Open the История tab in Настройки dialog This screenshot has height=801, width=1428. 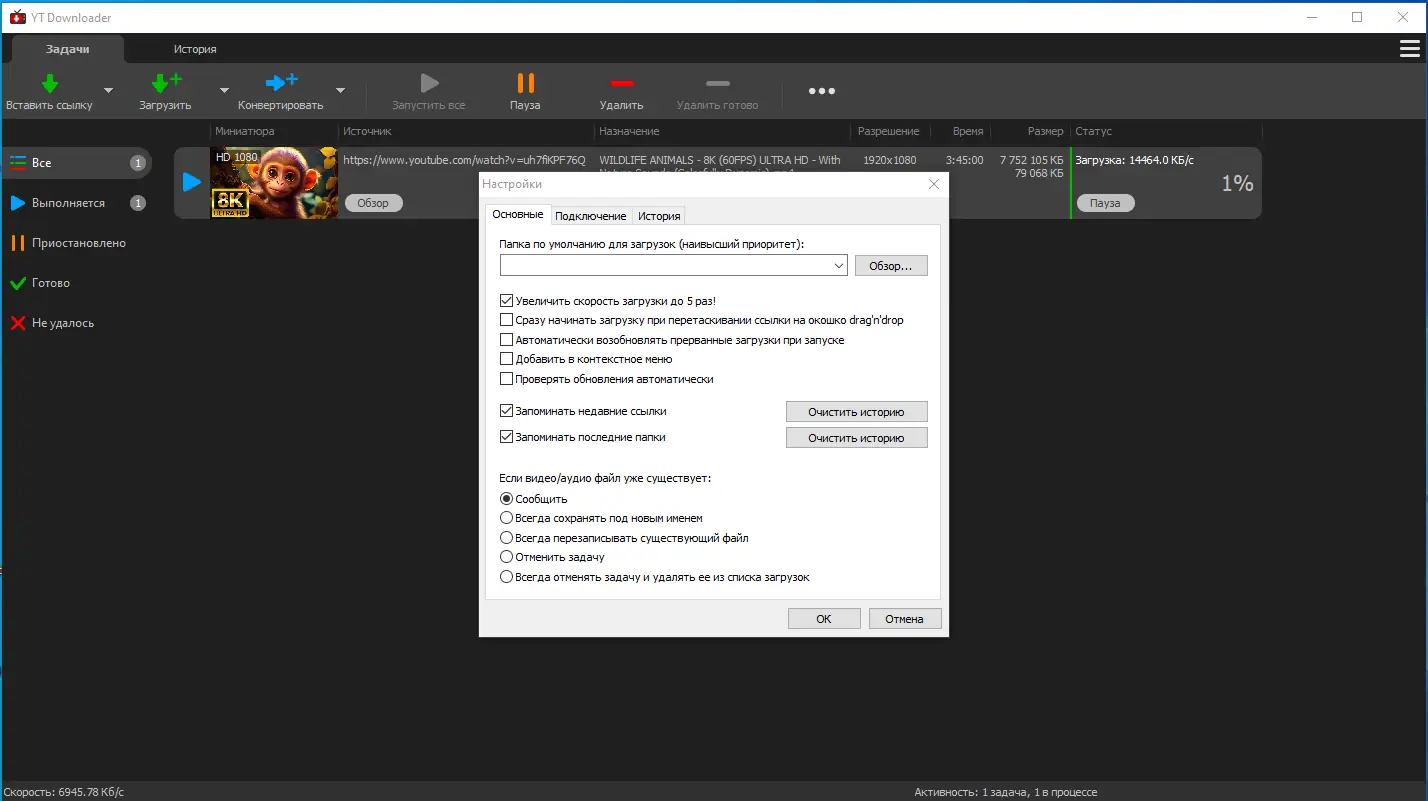[659, 216]
